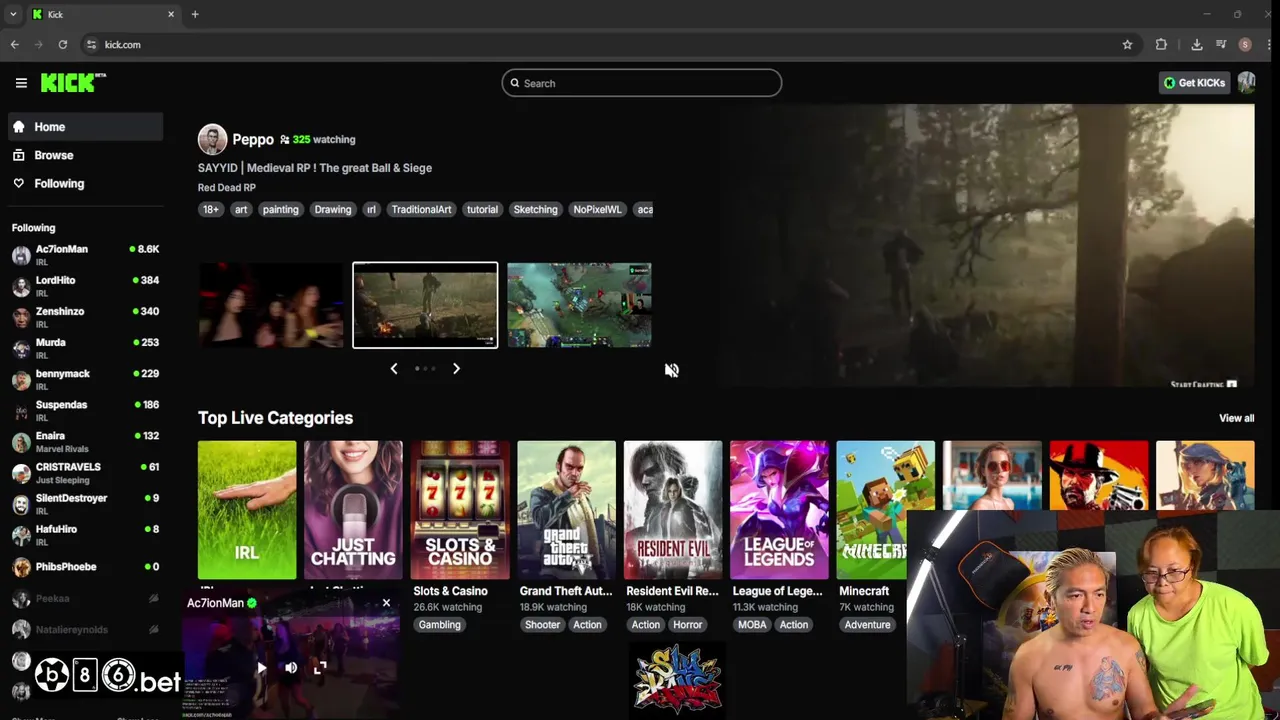Reload the page in browser
The width and height of the screenshot is (1280, 720).
tap(62, 44)
